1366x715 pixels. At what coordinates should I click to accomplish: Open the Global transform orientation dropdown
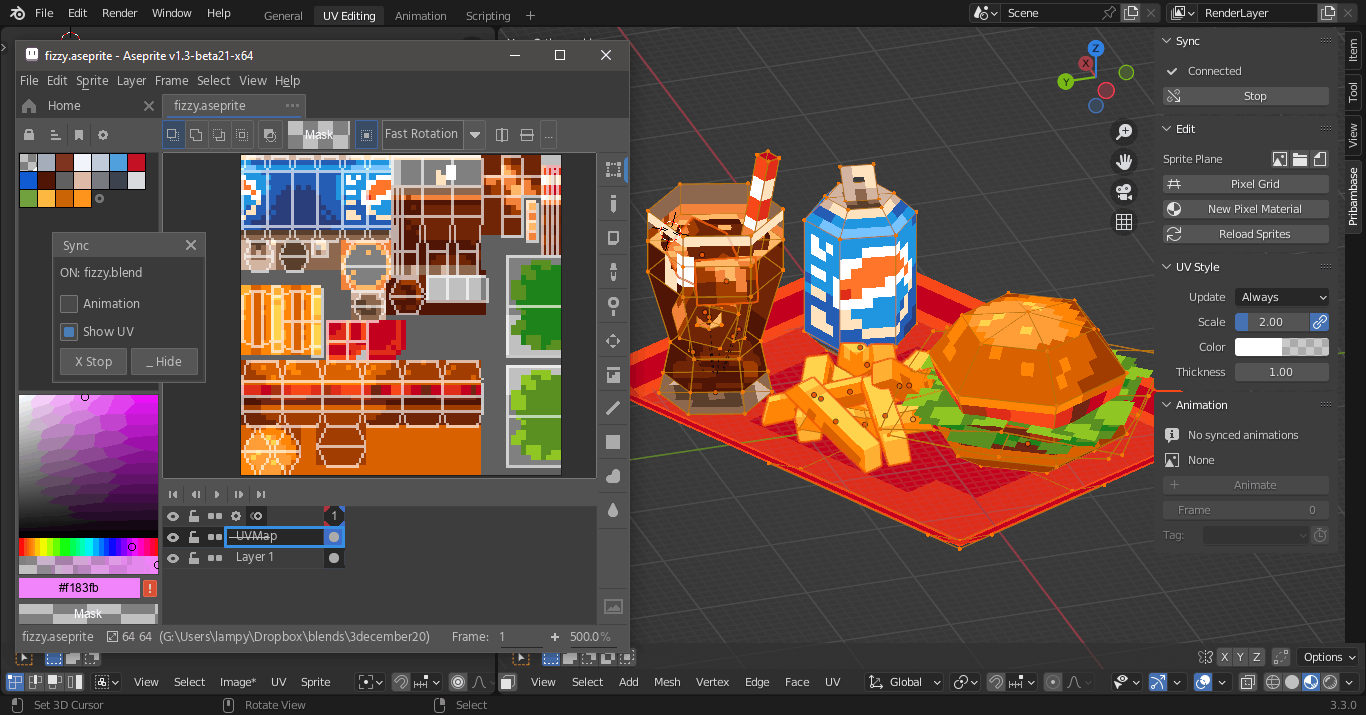coord(904,682)
